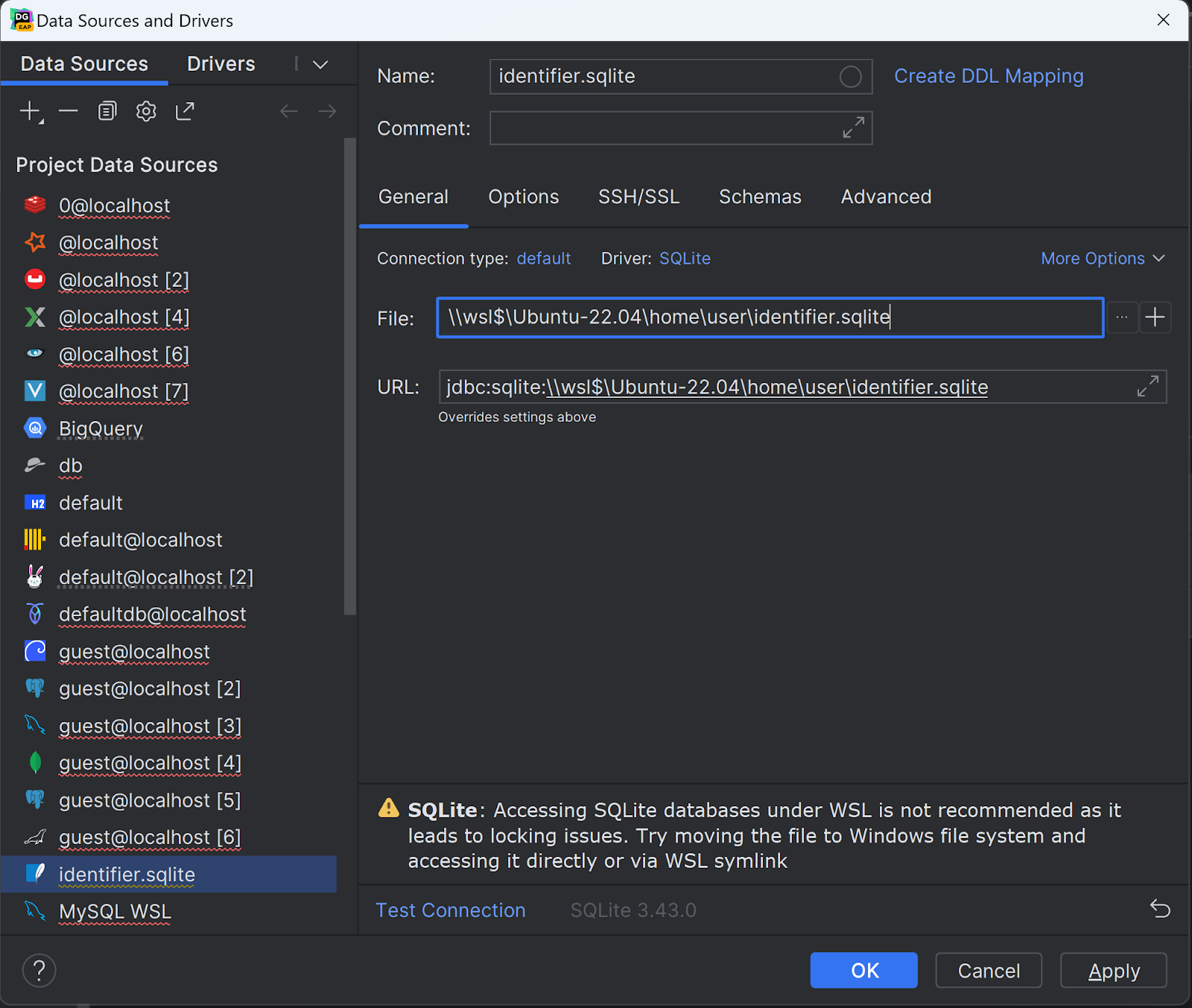Select @localhost [2] data source
The height and width of the screenshot is (1008, 1192).
coord(168,279)
